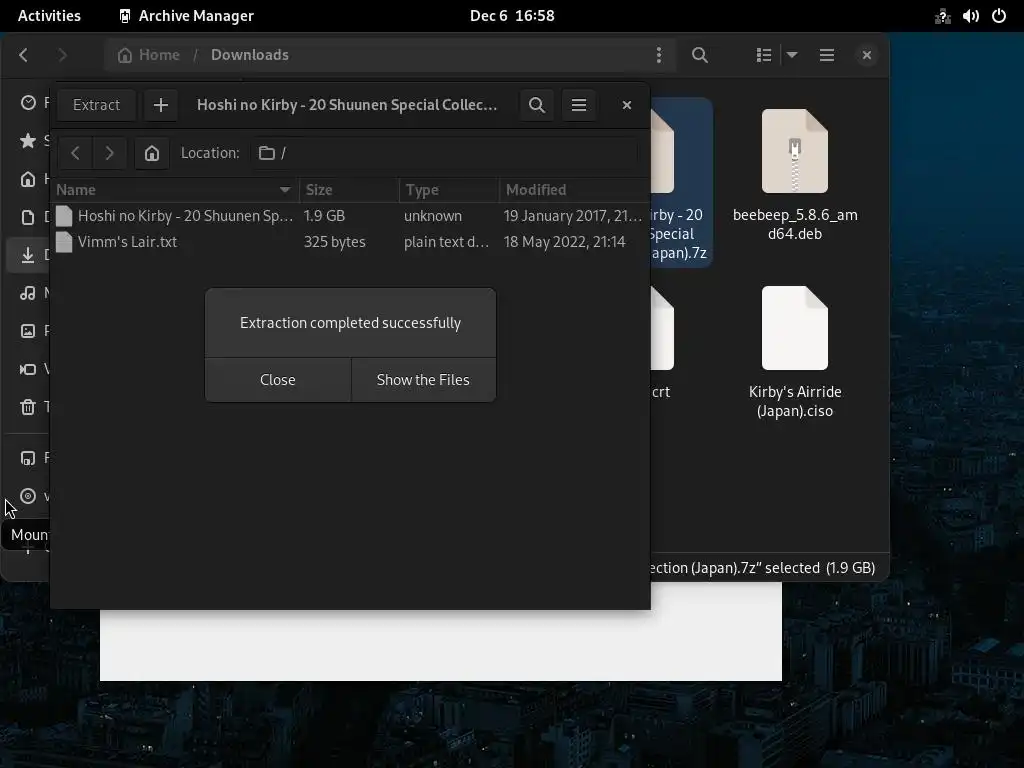Open floppy drive entry in sidebar
1024x768 pixels.
click(28, 458)
